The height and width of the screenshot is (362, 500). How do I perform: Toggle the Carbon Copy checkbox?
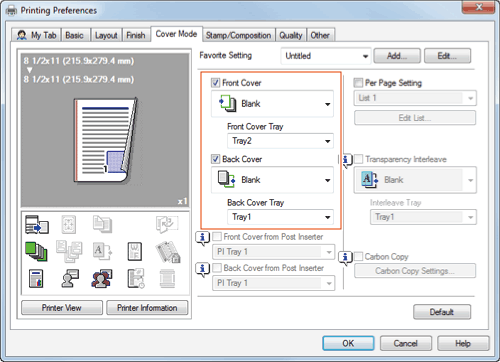coord(358,256)
